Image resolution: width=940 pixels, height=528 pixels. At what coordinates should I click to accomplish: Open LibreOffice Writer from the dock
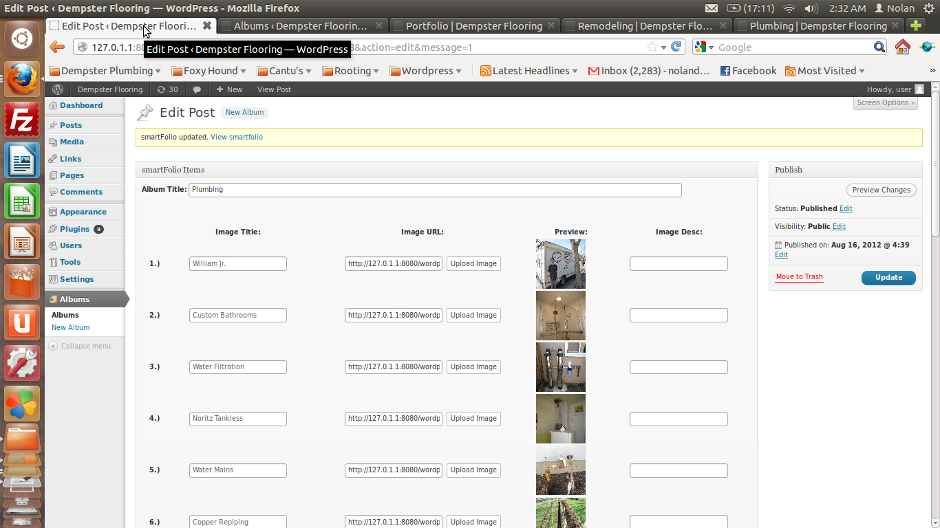point(22,160)
